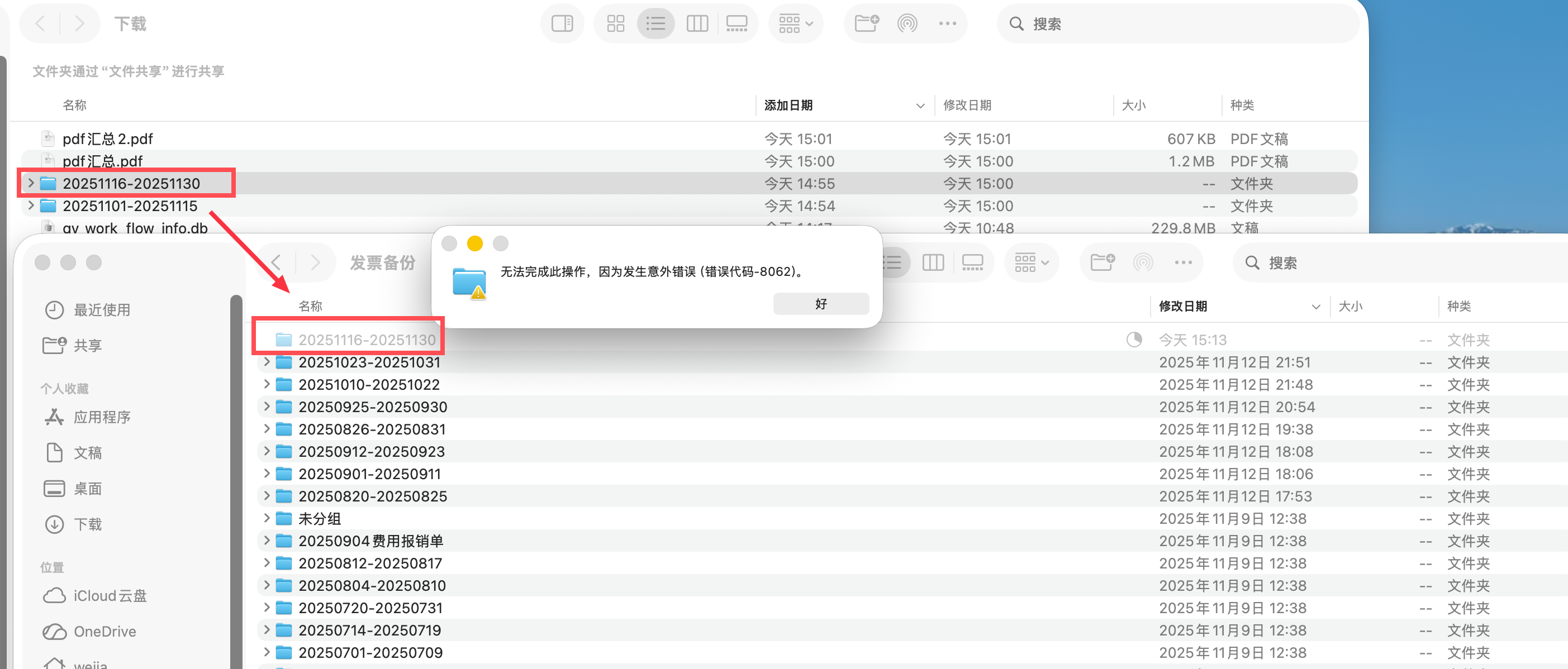Screen dimensions: 1568x669
Task: Click 好 button in error dialog
Action: (x=820, y=303)
